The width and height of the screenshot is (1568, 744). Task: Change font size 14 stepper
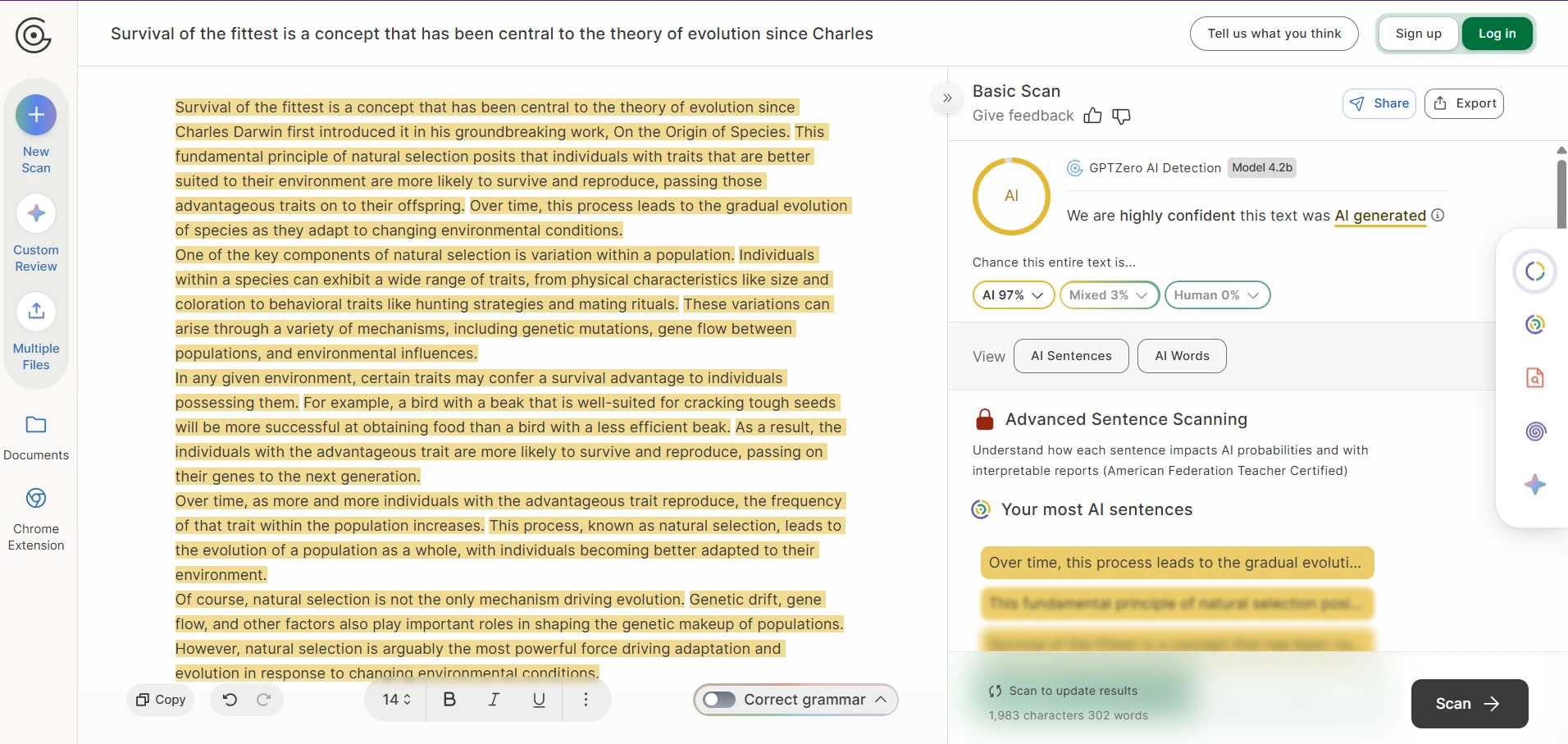(x=396, y=700)
